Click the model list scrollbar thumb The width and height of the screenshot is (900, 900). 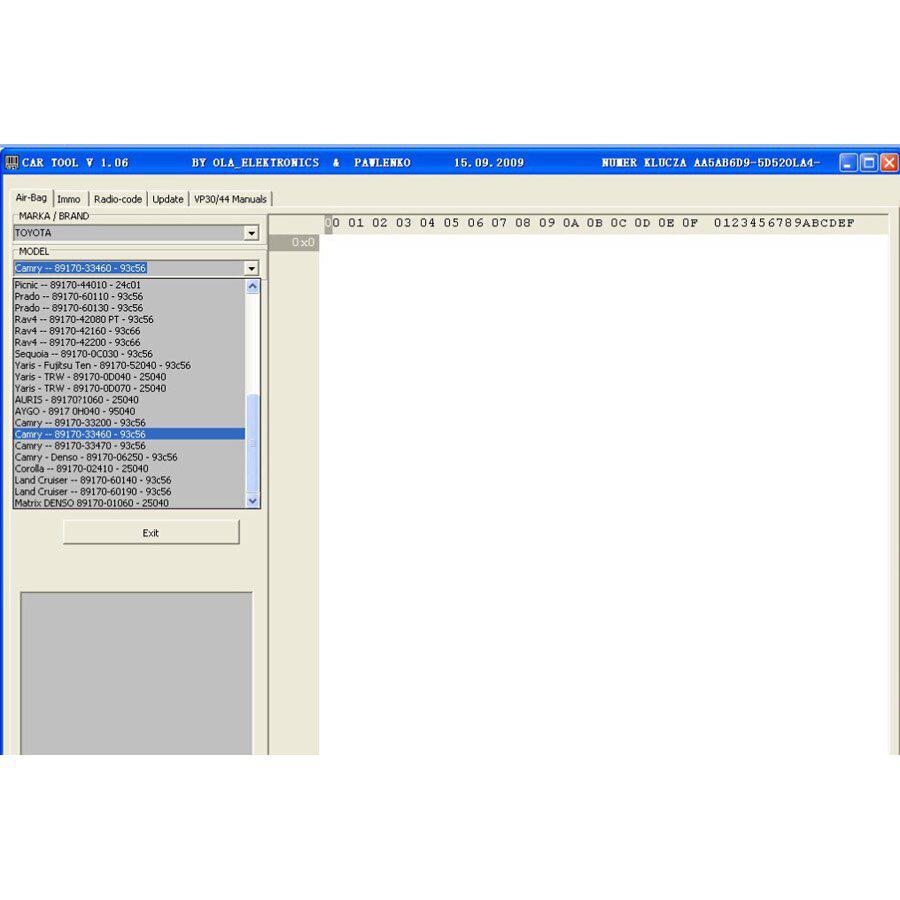(253, 443)
